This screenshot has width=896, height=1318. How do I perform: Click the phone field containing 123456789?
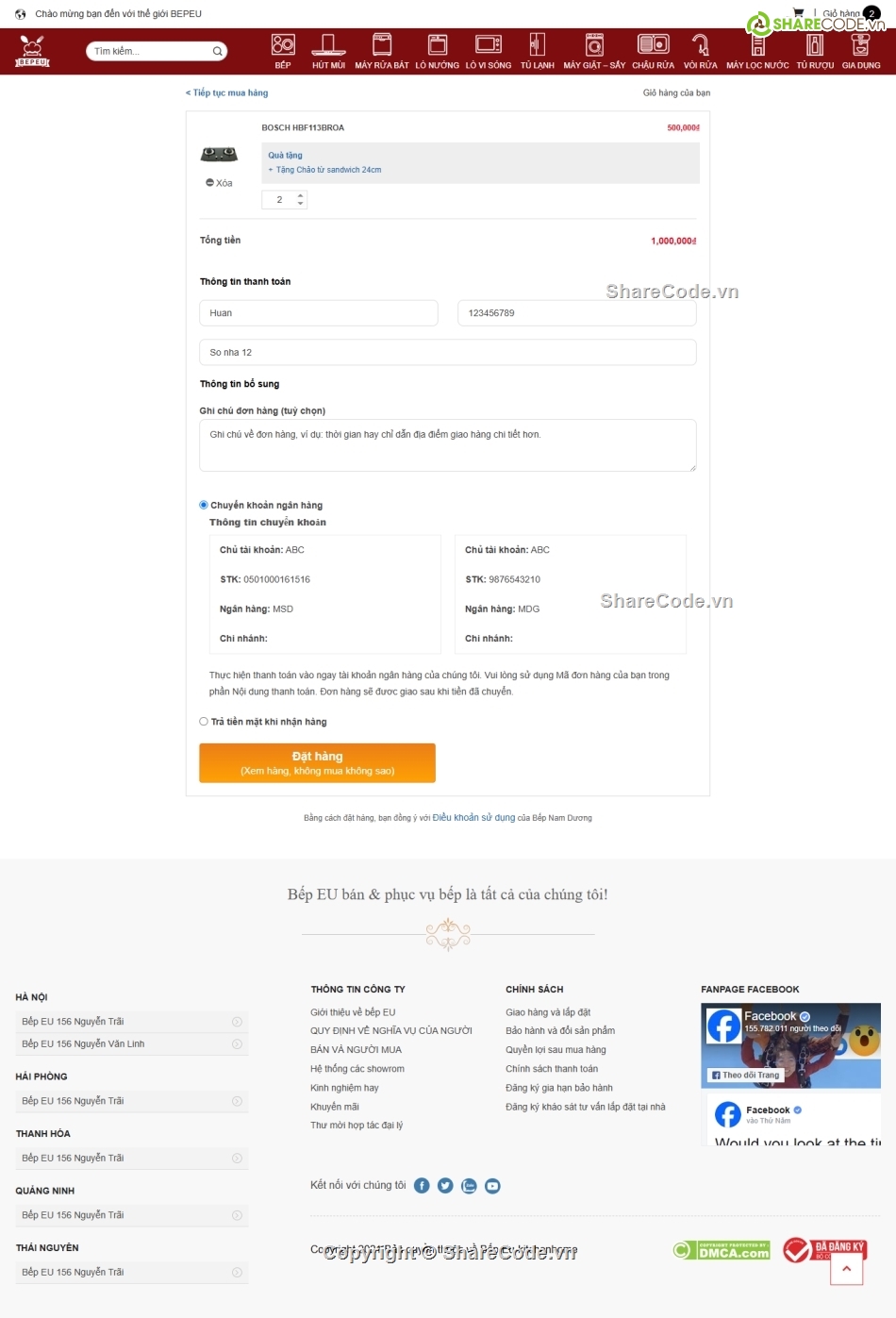click(x=577, y=313)
